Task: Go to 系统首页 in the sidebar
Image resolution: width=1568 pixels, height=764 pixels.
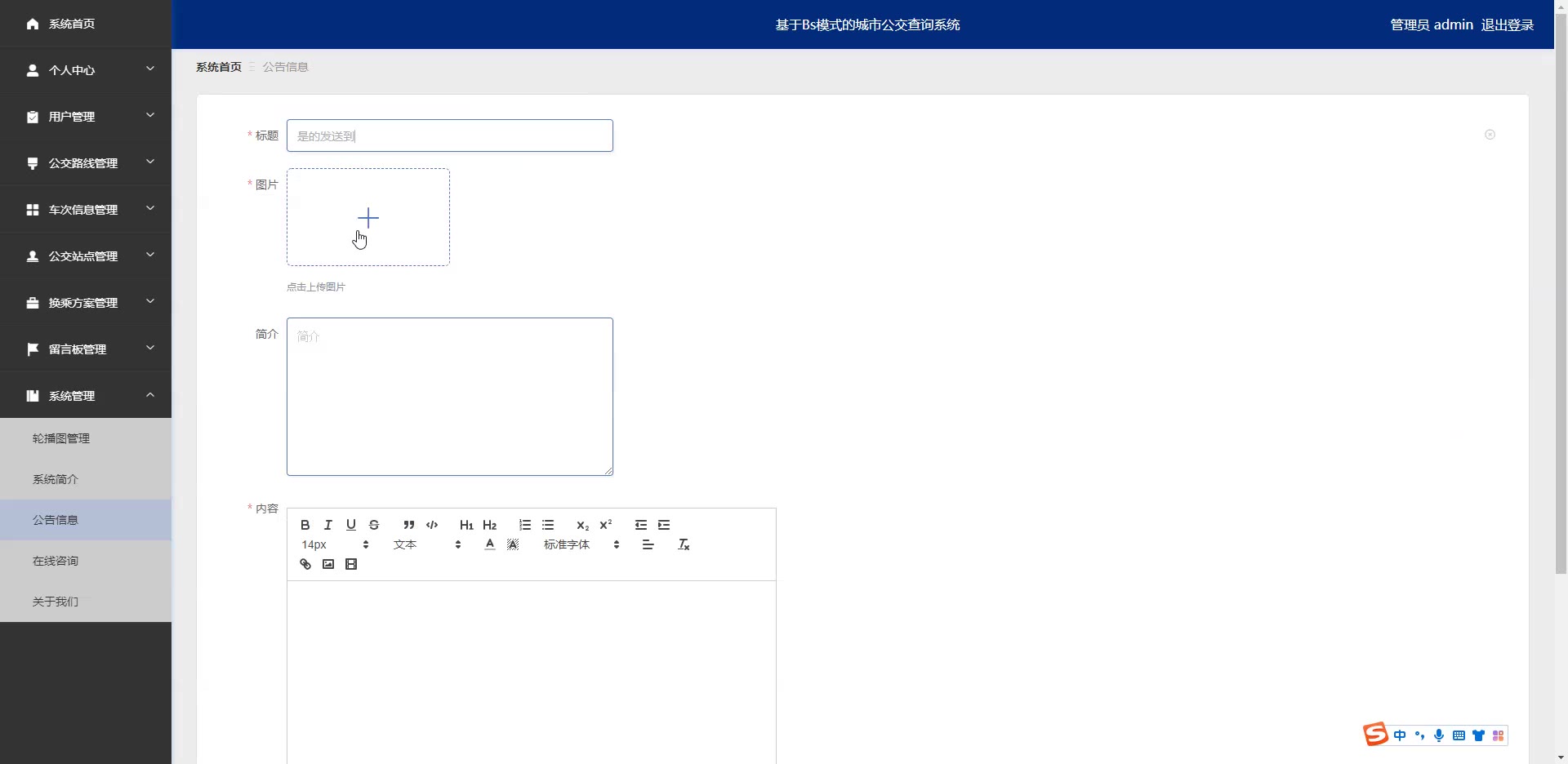Action: (86, 24)
